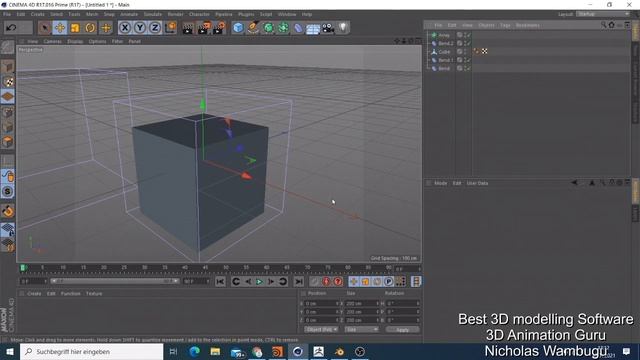640x360 pixels.
Task: Toggle Autokeying red button
Action: pyautogui.click(x=326, y=282)
